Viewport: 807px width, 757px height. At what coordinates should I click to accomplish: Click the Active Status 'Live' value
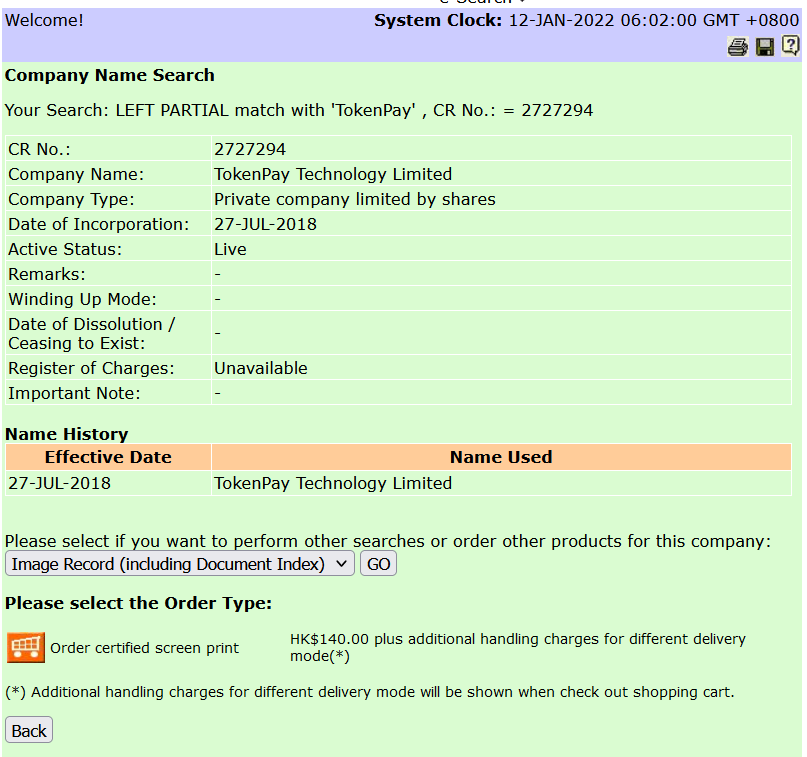point(230,249)
